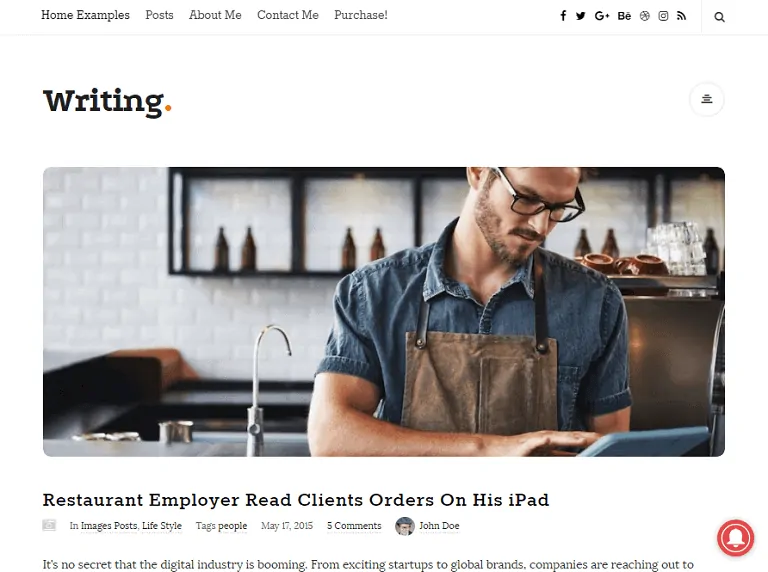This screenshot has width=768, height=572.
Task: Toggle the round sidebar menu button
Action: coord(707,99)
